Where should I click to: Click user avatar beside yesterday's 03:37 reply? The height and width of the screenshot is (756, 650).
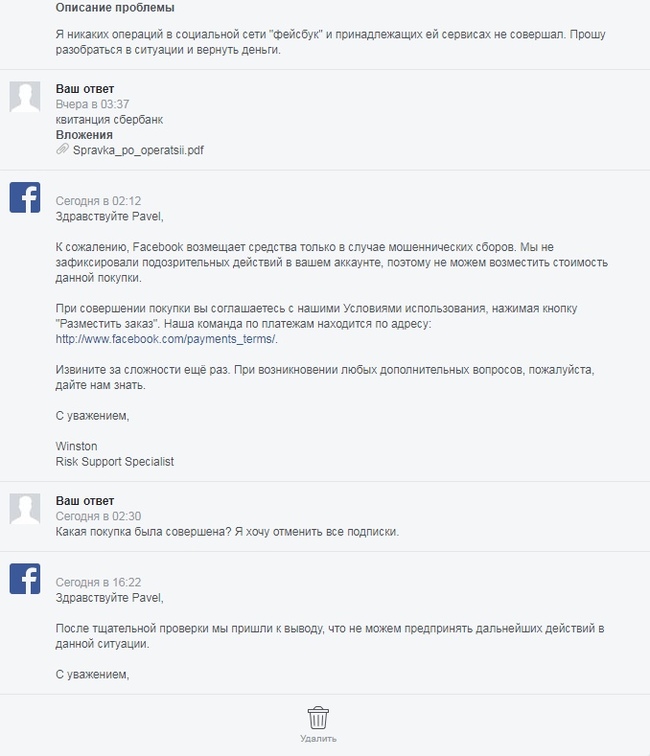pos(25,97)
